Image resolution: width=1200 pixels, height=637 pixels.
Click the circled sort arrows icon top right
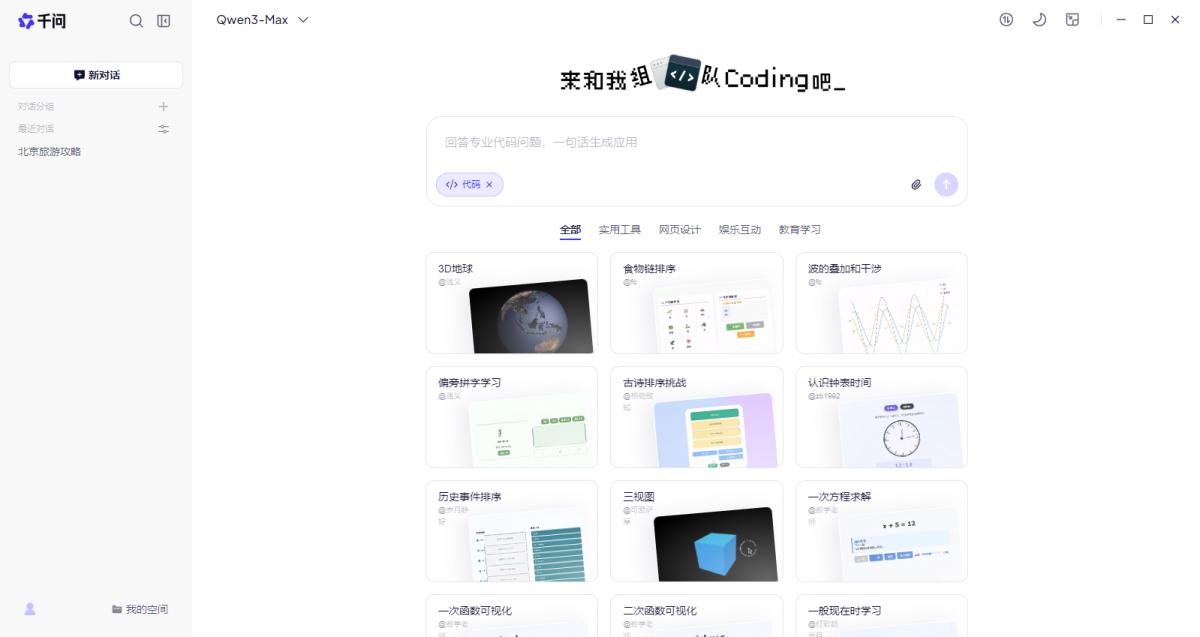point(1006,19)
